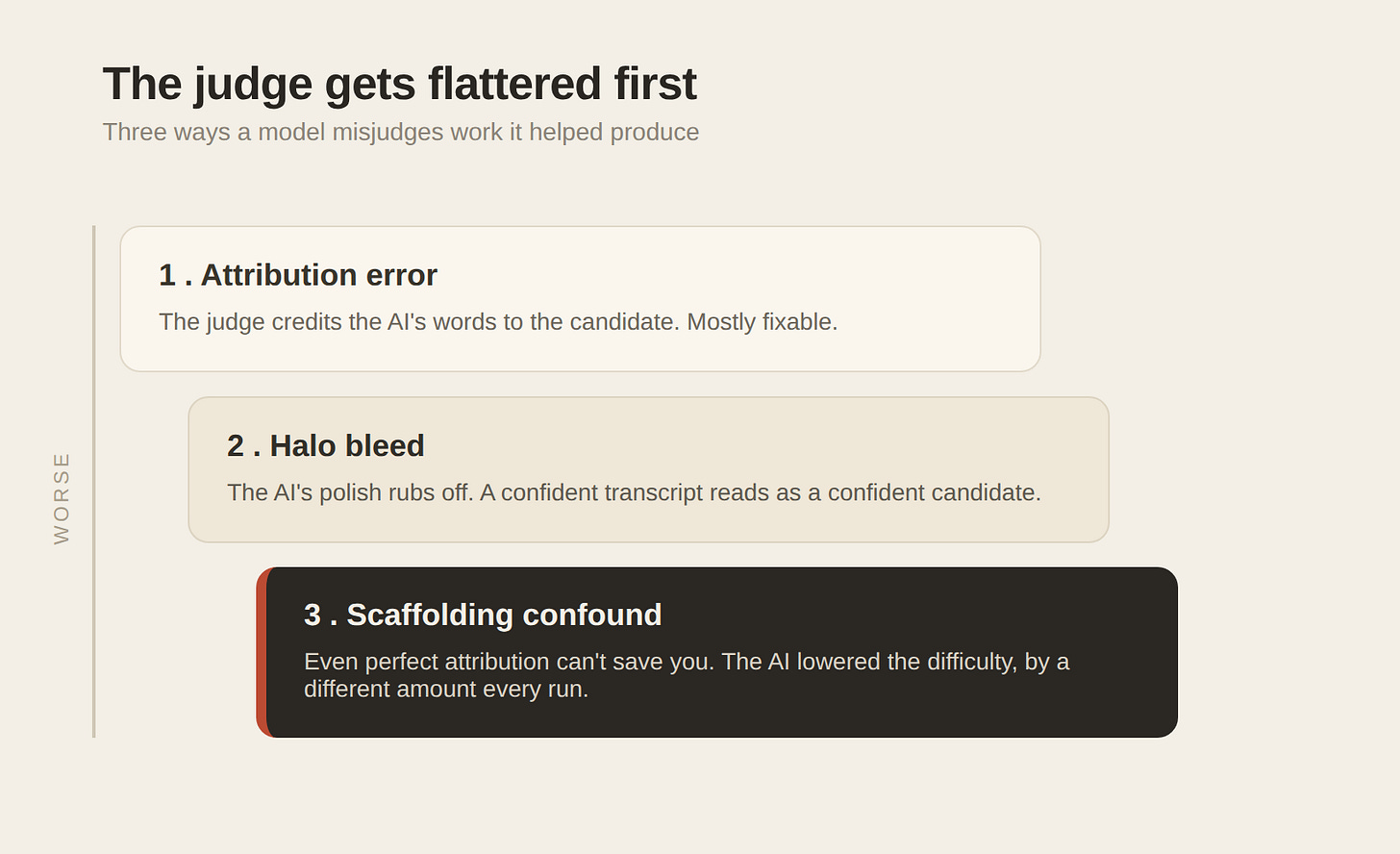
Task: Open the Attribution error card
Action: pos(580,299)
